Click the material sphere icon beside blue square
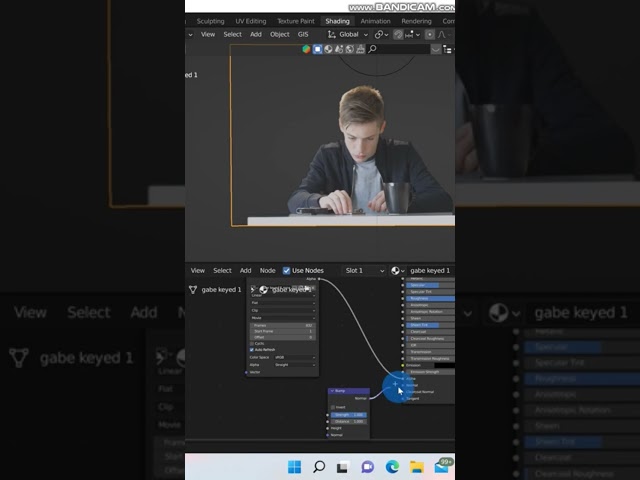 328,49
